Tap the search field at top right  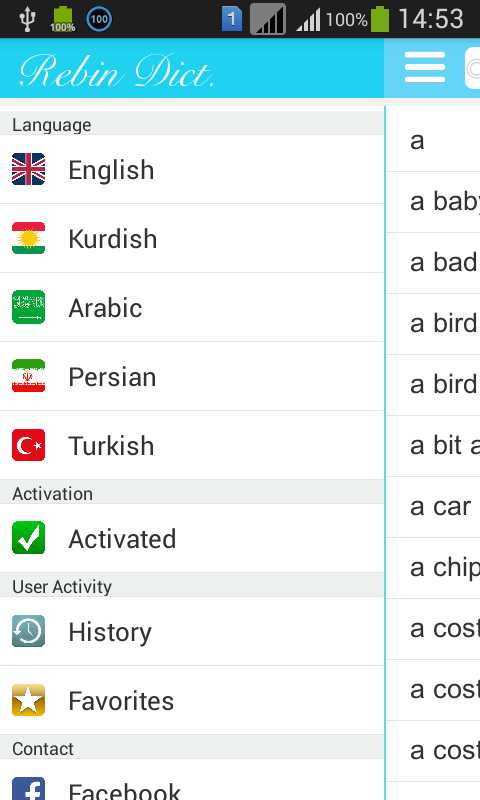[473, 68]
